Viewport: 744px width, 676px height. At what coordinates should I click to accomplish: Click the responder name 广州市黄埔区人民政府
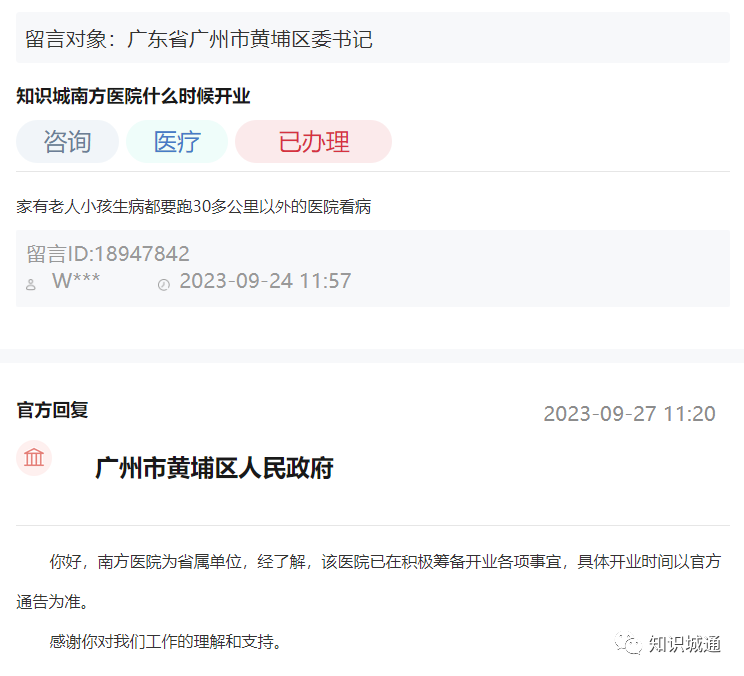214,468
